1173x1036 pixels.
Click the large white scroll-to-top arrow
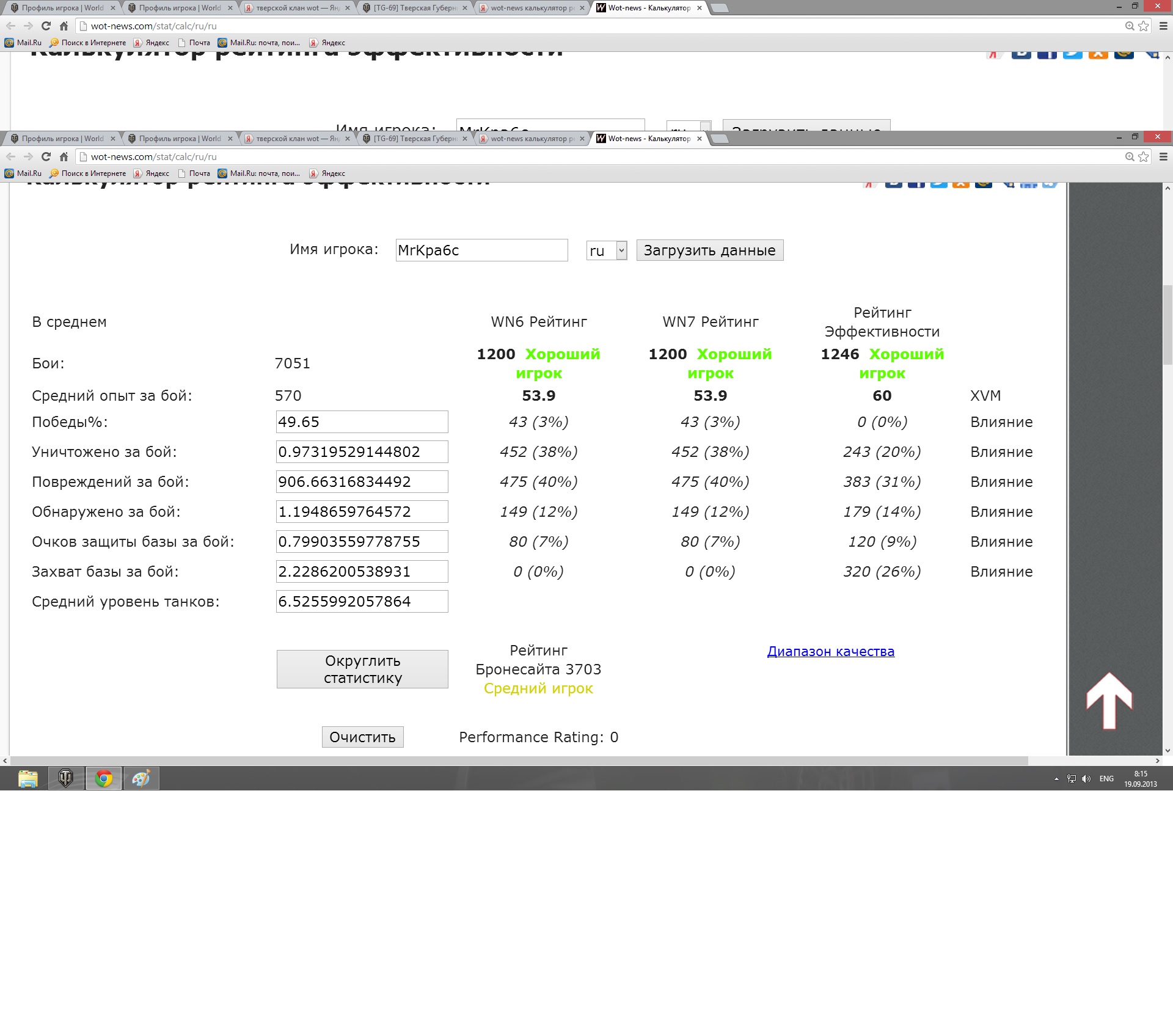tap(1109, 701)
